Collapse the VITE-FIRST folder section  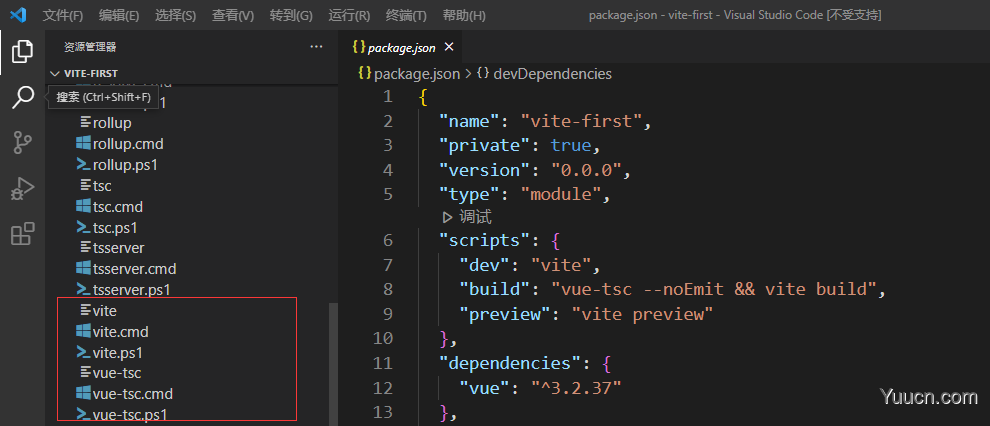point(54,73)
